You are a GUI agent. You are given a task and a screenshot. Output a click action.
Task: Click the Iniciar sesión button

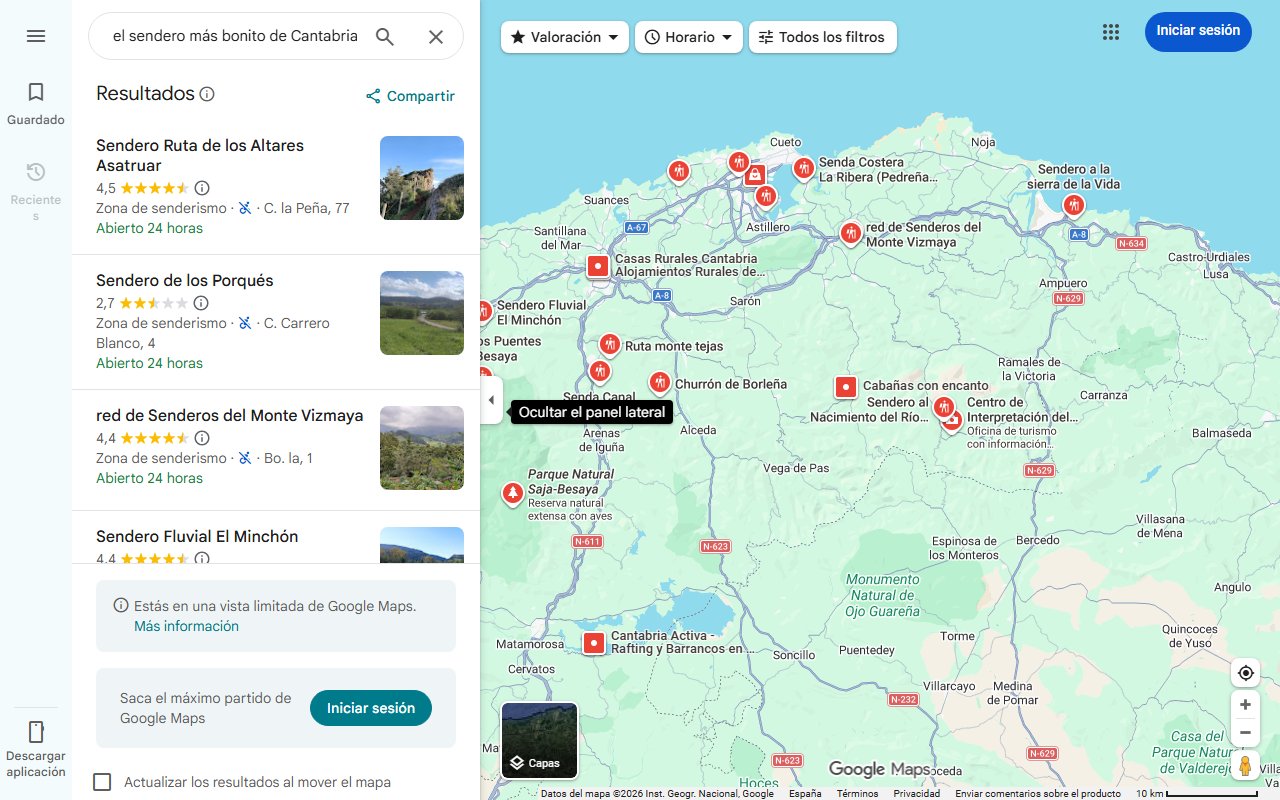1198,31
